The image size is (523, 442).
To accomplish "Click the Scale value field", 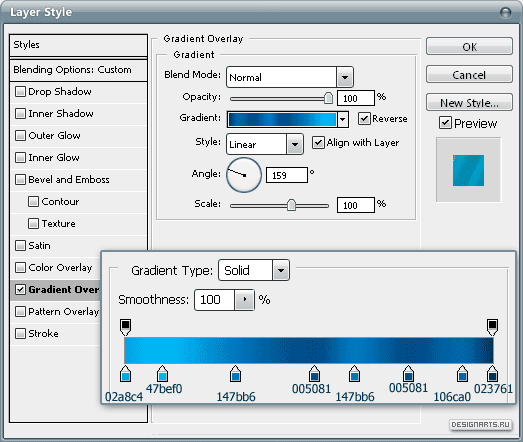I will [356, 205].
